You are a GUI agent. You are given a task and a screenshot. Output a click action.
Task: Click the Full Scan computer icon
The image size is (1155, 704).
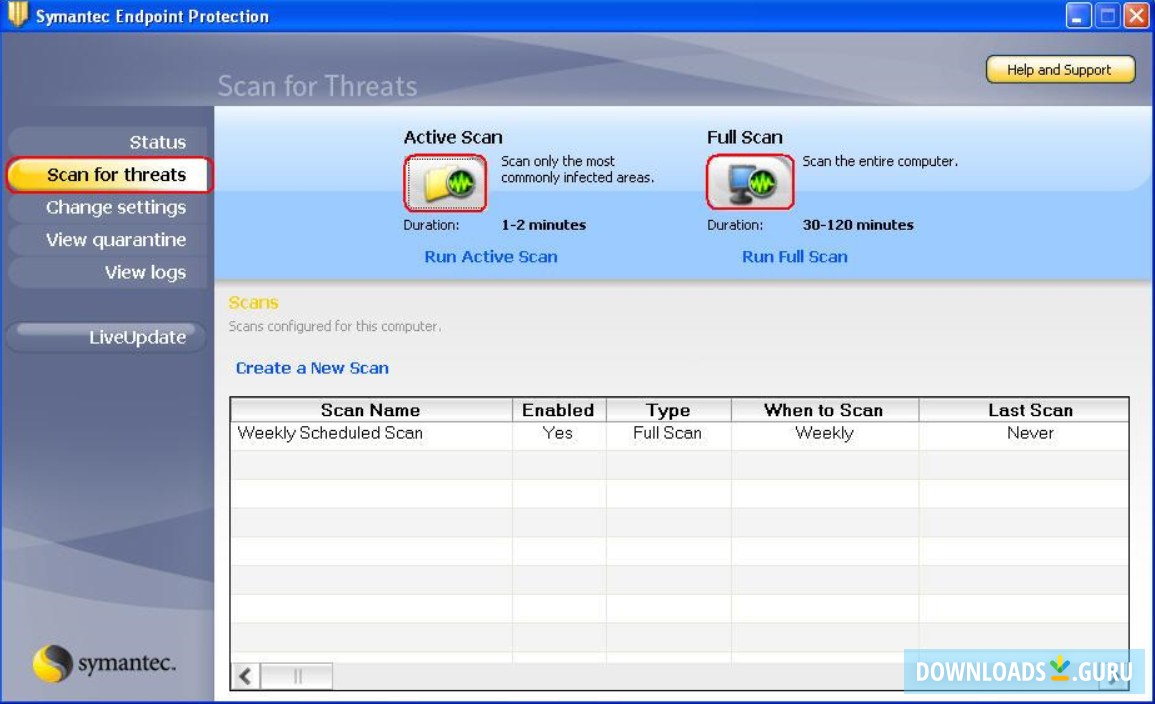(751, 182)
